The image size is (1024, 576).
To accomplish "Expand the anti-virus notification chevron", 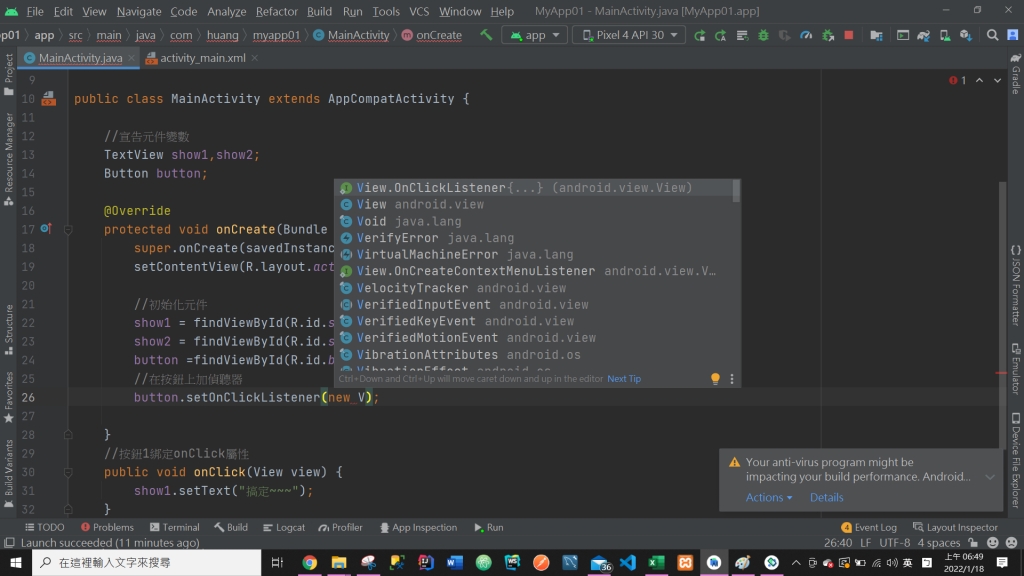I will pos(990,477).
